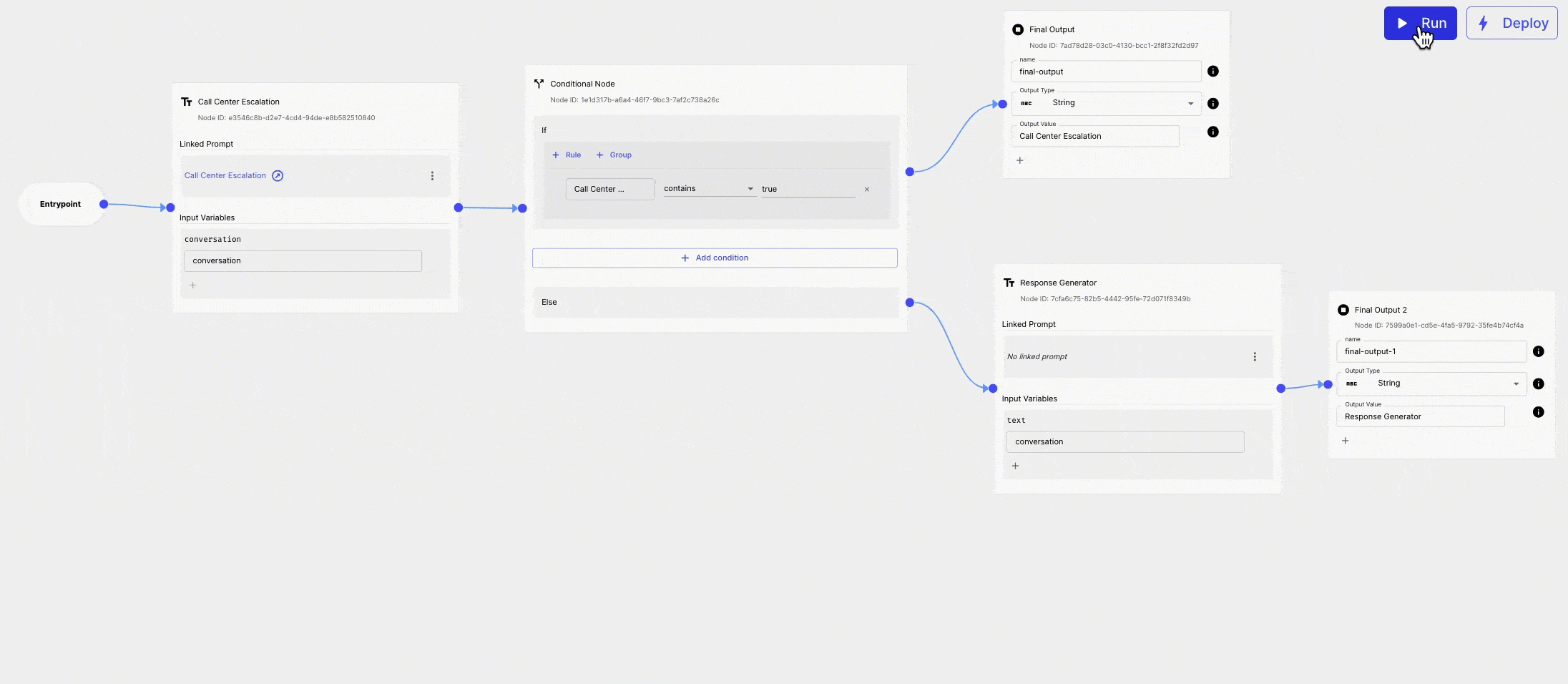
Task: Click the branch icon on Conditional Node header
Action: (x=539, y=83)
